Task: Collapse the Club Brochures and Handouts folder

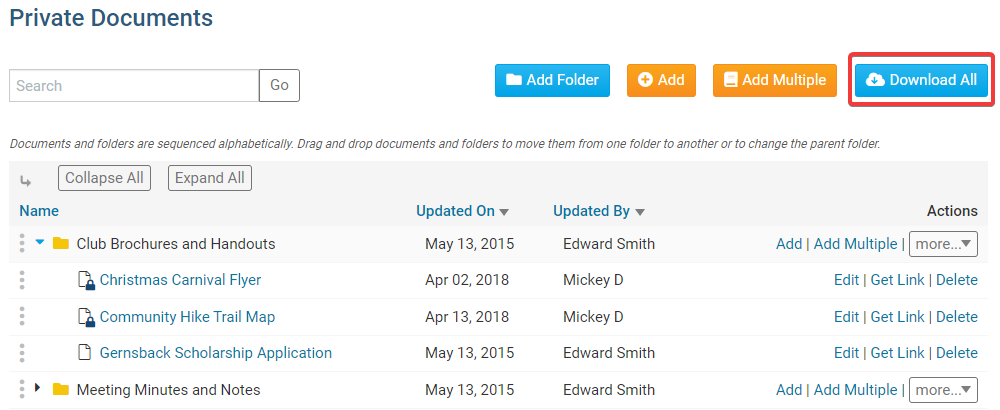Action: 40,243
